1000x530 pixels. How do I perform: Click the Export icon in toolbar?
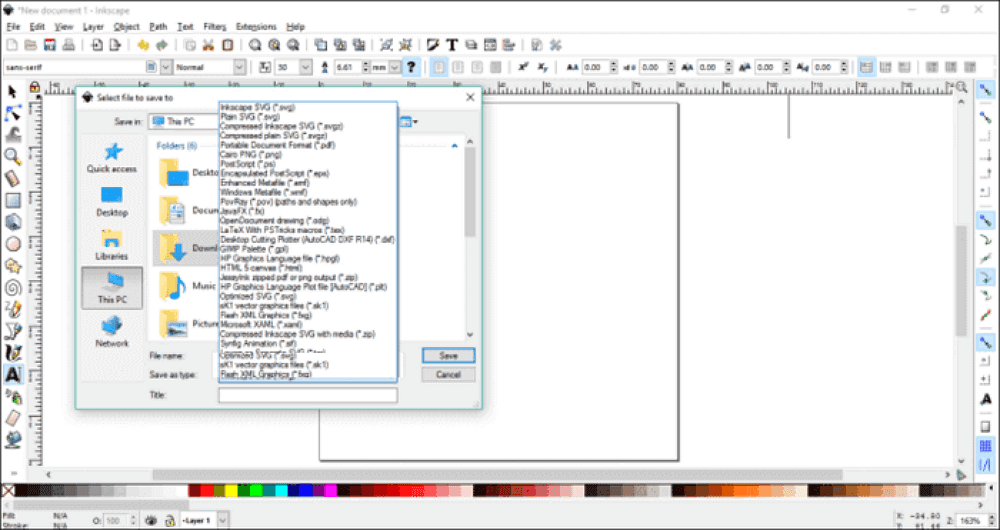pos(115,45)
